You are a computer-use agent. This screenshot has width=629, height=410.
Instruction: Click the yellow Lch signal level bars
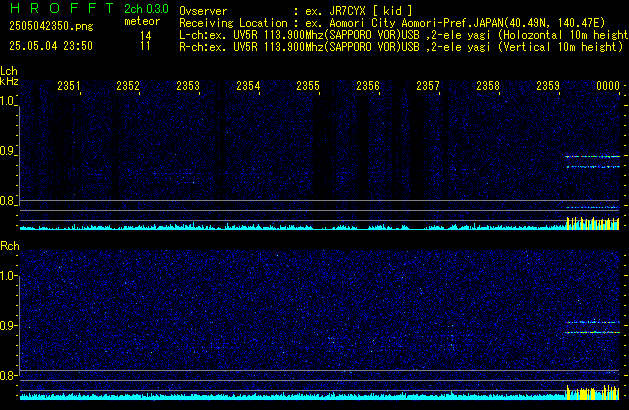coord(592,223)
